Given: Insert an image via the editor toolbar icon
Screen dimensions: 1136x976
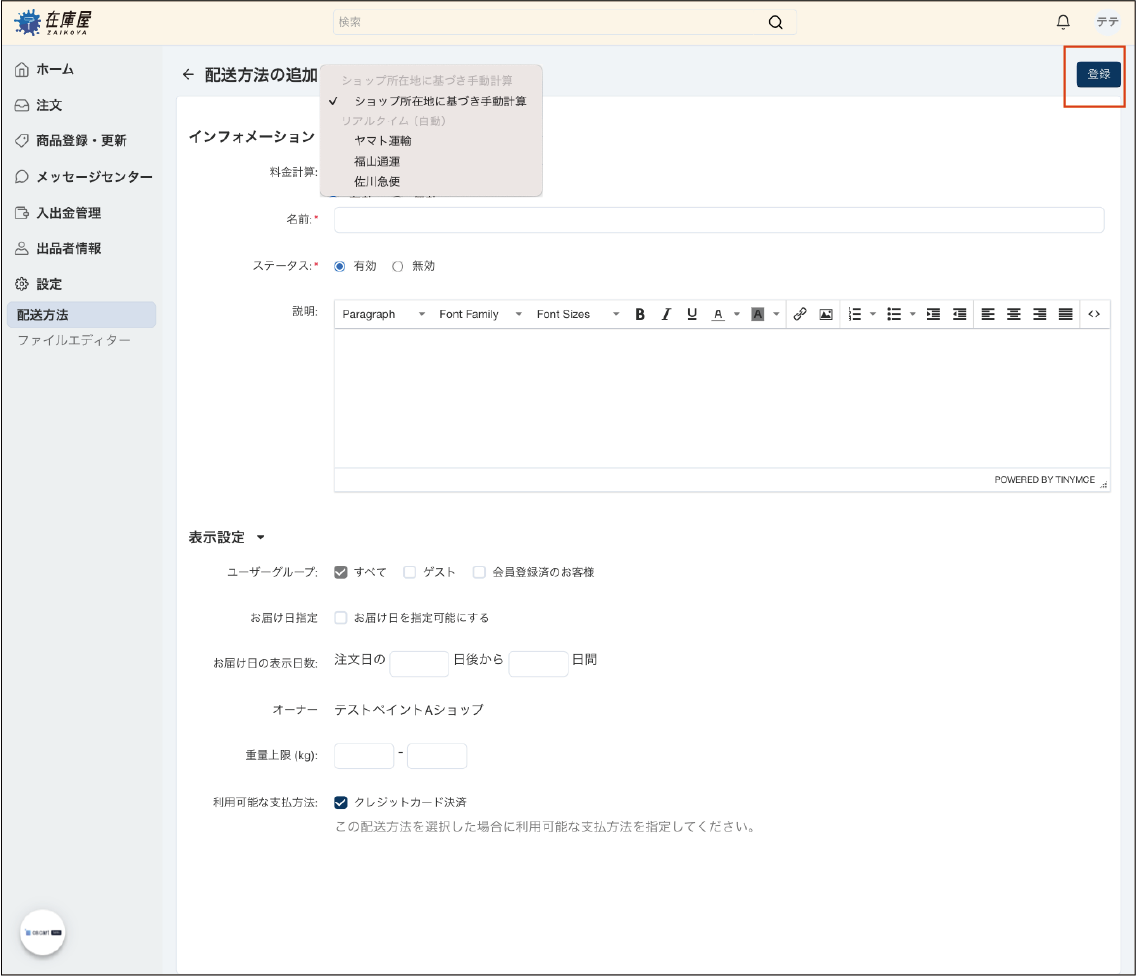Looking at the screenshot, I should (x=826, y=313).
